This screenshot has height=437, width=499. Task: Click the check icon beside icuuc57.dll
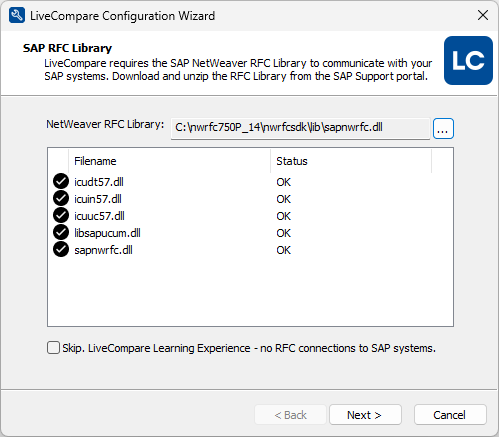point(61,215)
